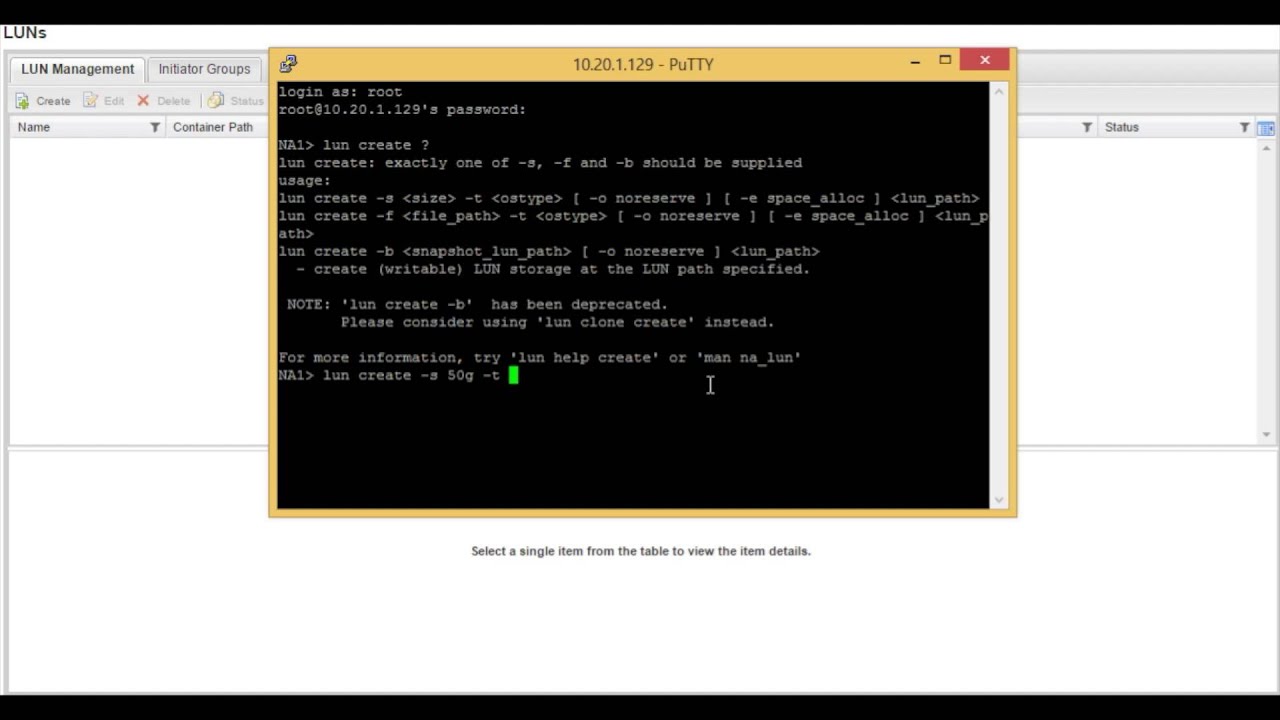Screen dimensions: 1280x720
Task: Click the 'usage:' terminal line
Action: tap(304, 181)
